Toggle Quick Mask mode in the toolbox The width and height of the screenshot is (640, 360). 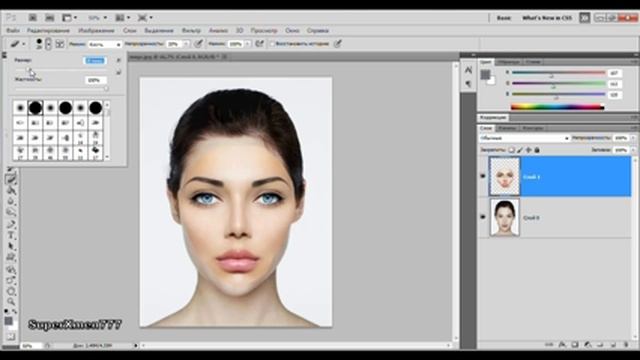pos(11,337)
